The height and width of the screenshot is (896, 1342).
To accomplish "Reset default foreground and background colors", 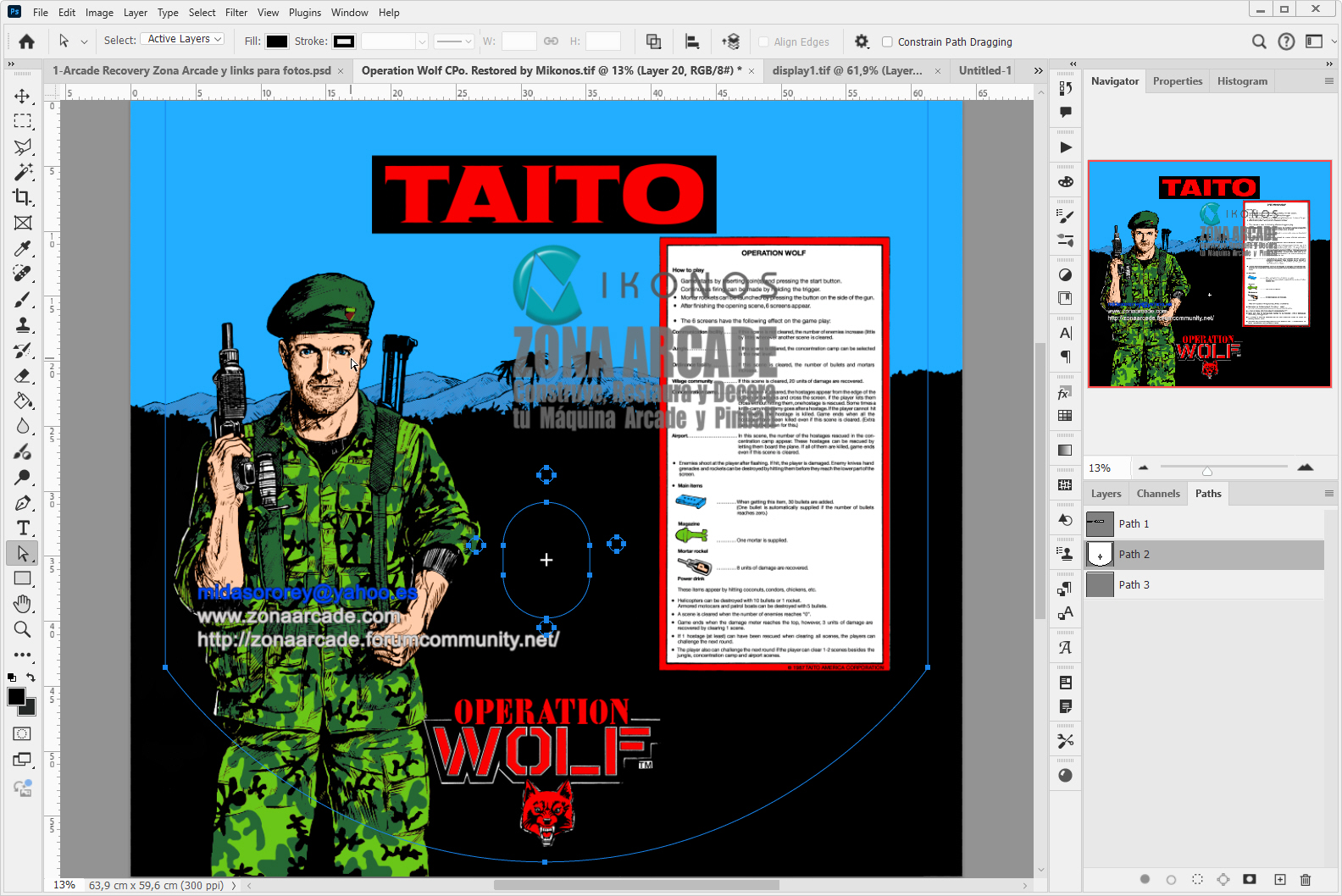I will (x=12, y=678).
